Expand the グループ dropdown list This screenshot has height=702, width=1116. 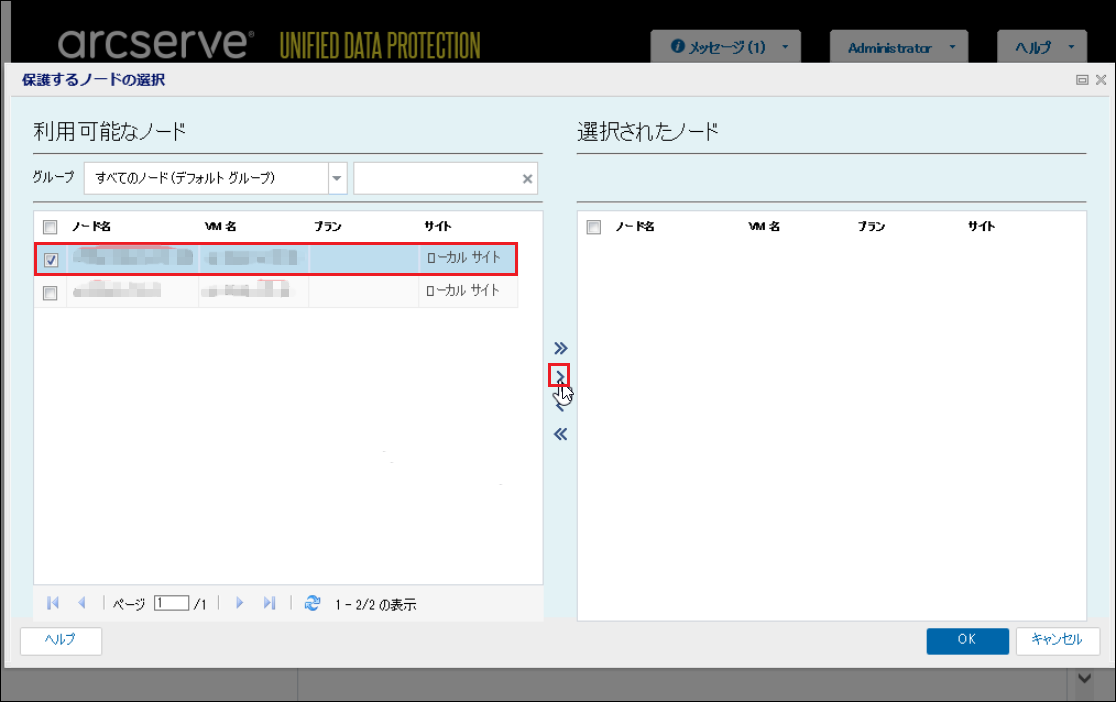click(337, 178)
